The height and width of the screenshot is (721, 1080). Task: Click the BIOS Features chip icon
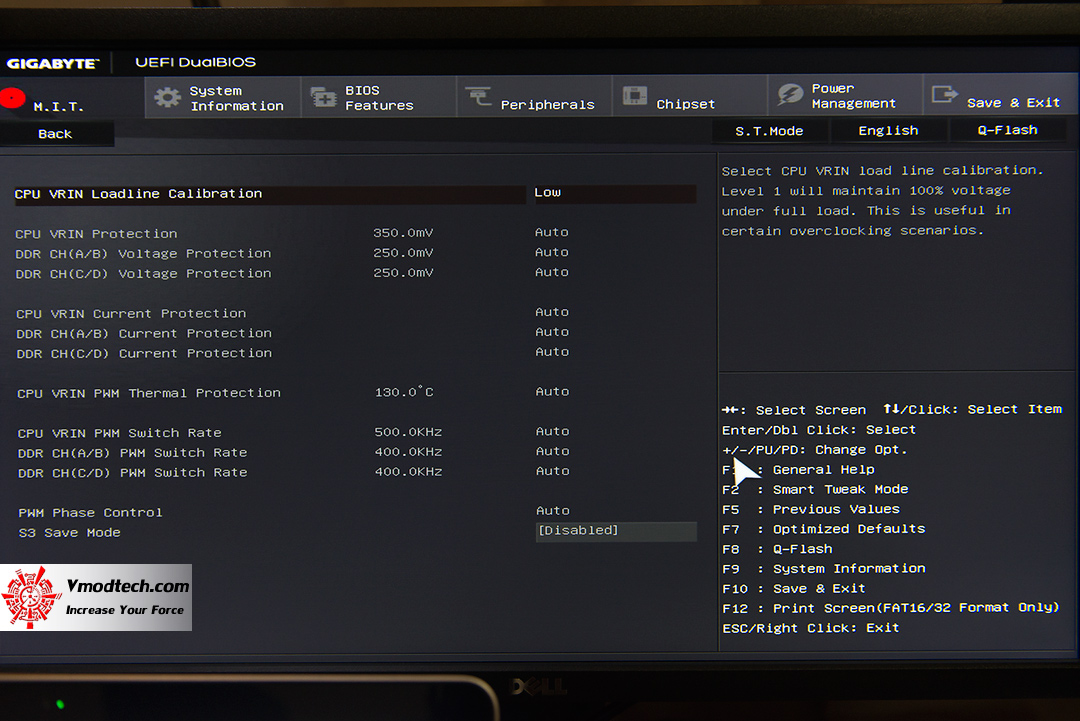pyautogui.click(x=323, y=97)
